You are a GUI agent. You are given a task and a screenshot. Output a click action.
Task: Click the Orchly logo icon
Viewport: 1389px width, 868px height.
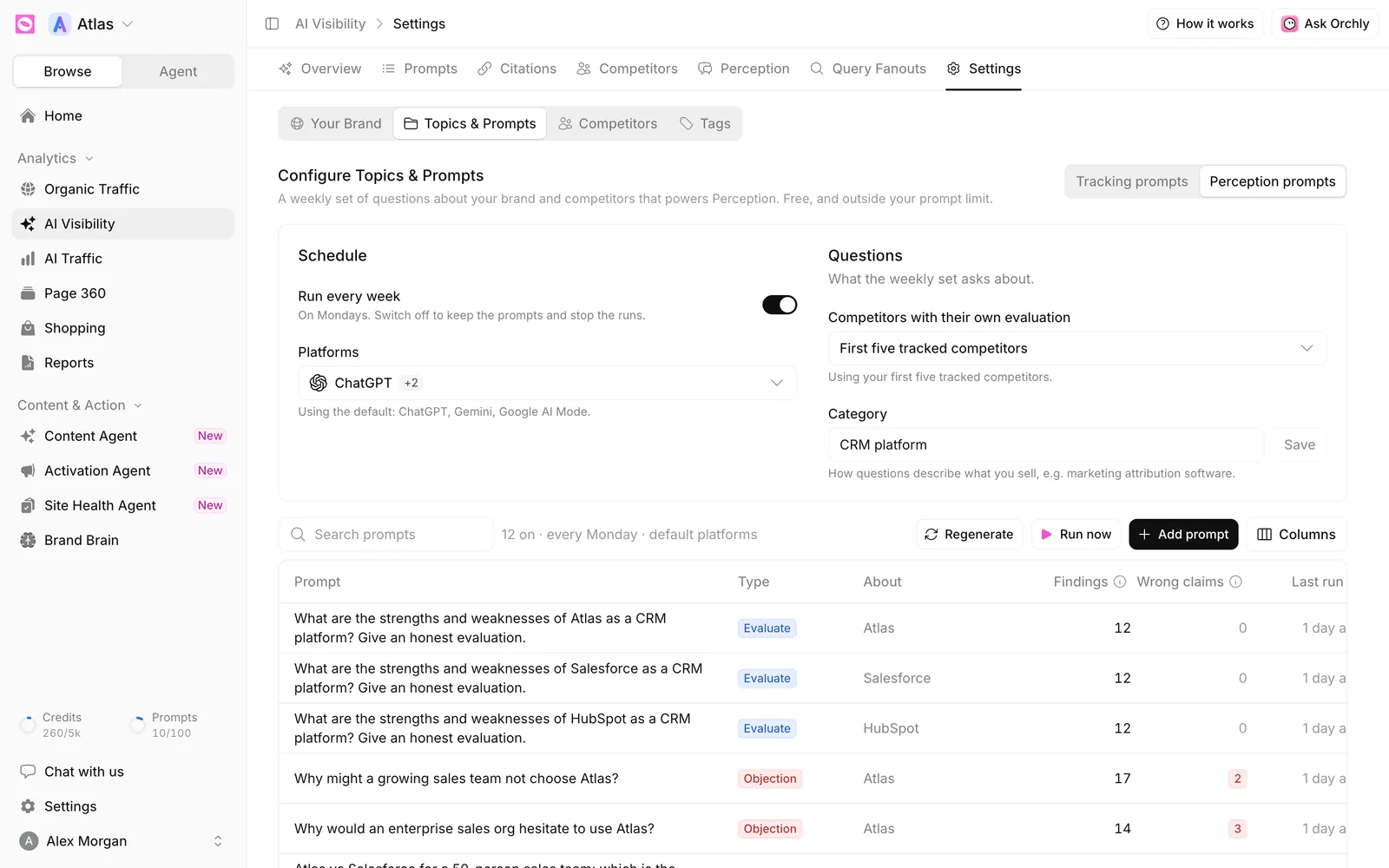pos(25,24)
